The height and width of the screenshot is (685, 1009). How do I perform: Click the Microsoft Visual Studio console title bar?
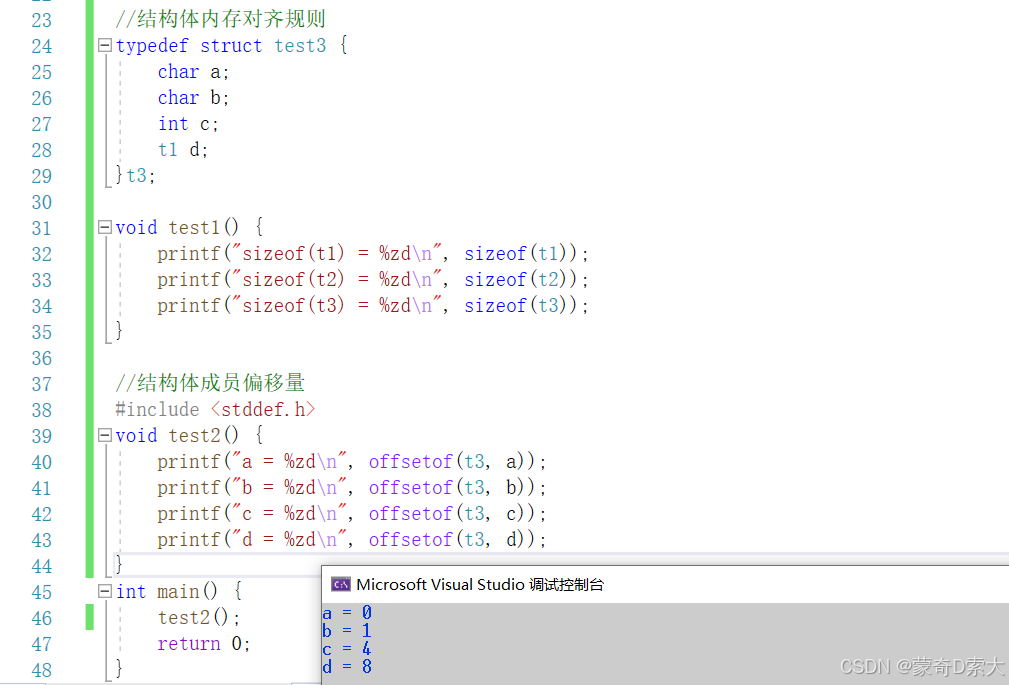(665, 585)
